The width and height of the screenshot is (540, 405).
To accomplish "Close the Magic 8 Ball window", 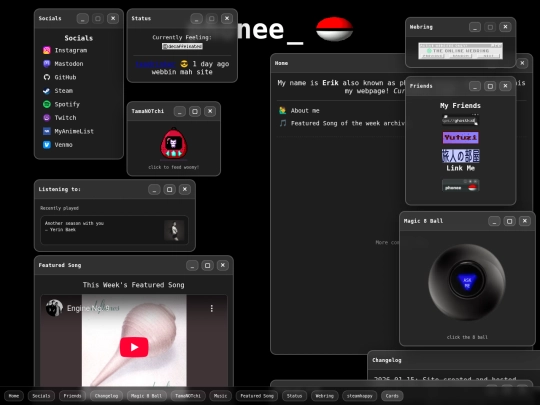I will tap(525, 221).
